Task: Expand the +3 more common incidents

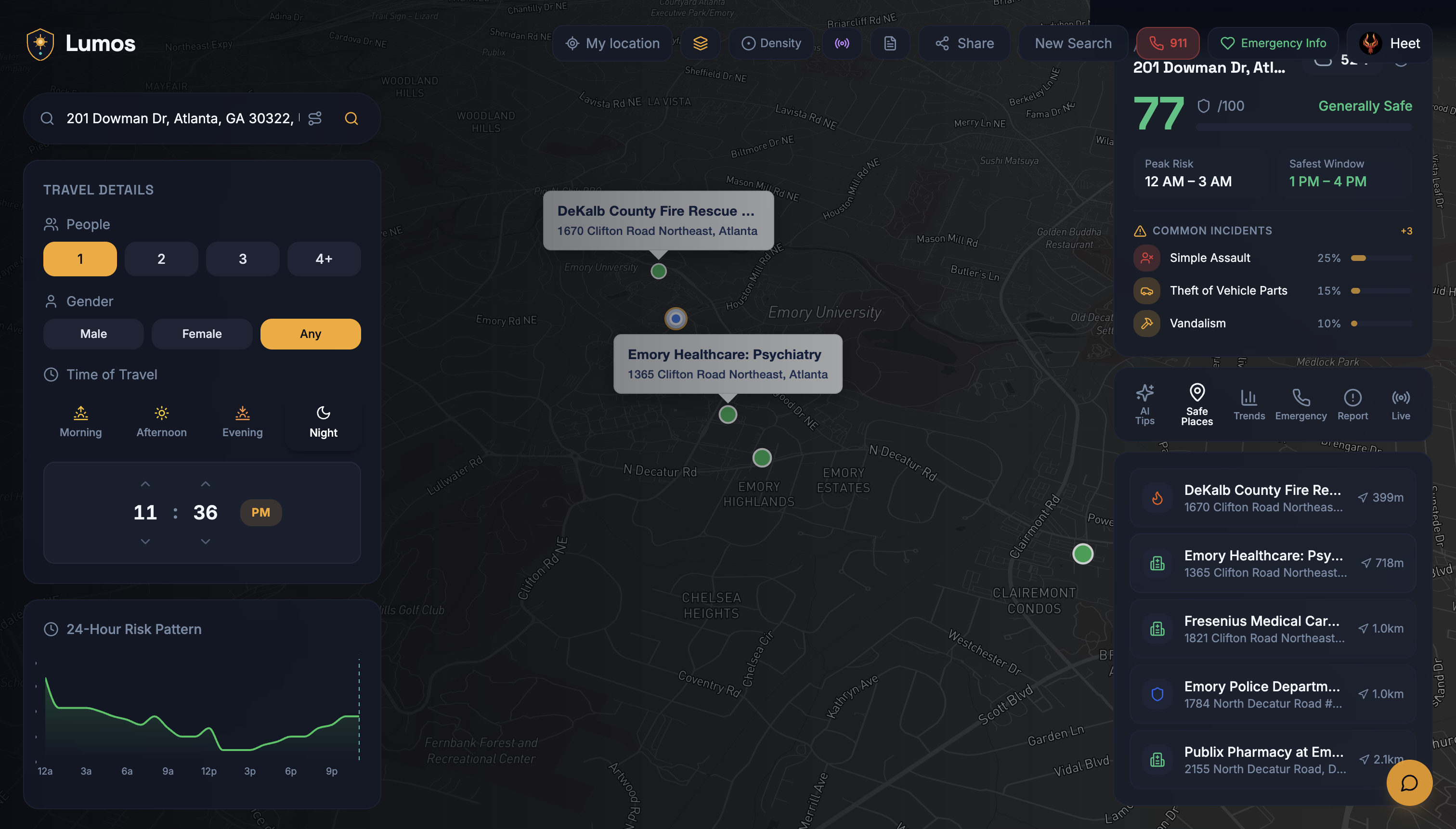Action: 1406,231
